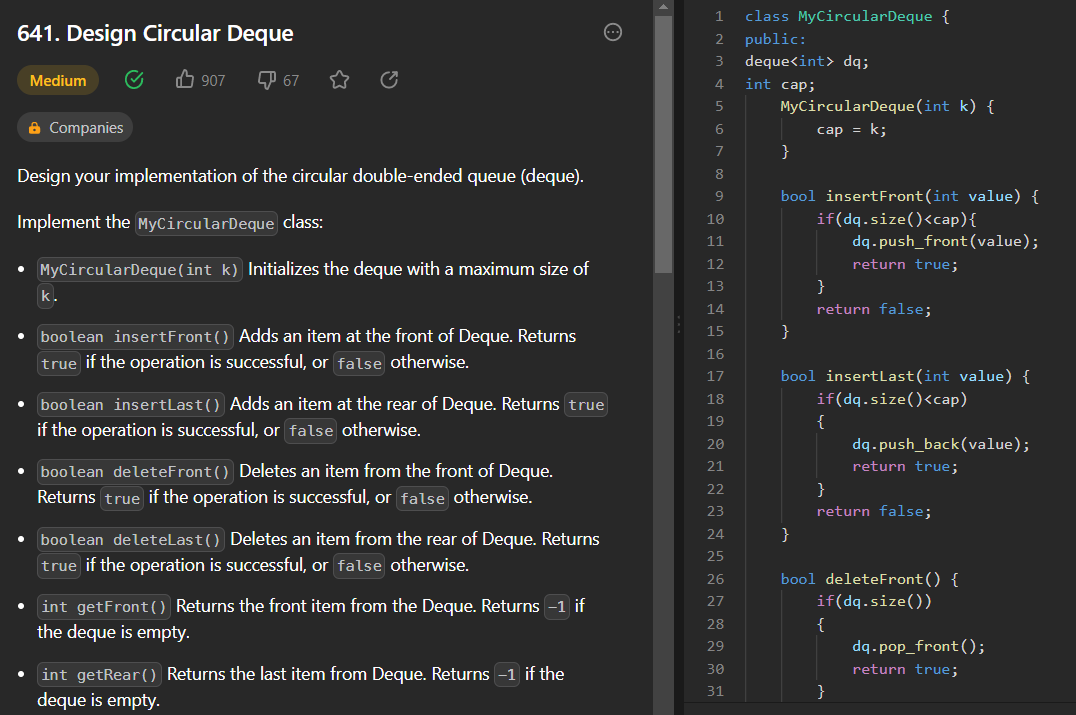Viewport: 1076px width, 715px height.
Task: Open the Companies tag button
Action: tap(75, 128)
